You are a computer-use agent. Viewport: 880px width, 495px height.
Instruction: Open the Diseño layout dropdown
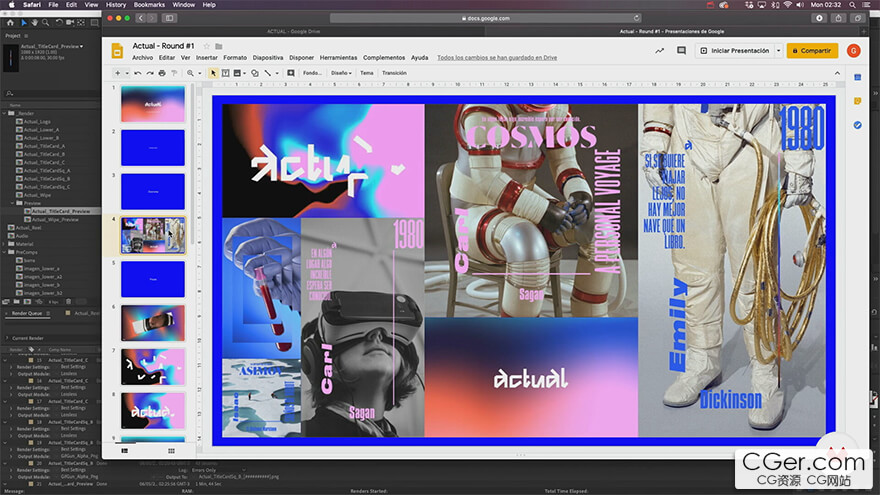coord(341,73)
